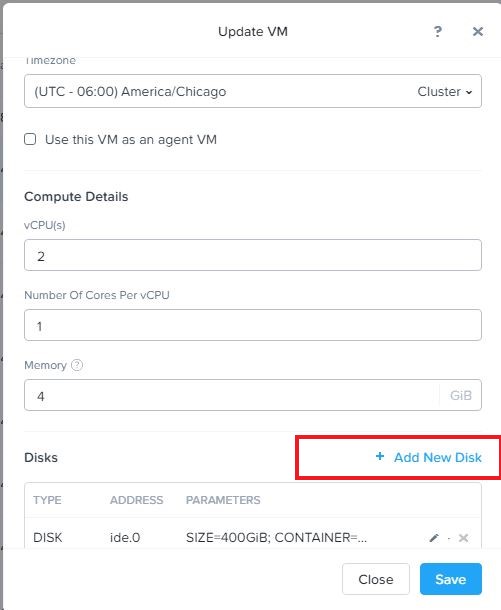Click the Close button
The height and width of the screenshot is (610, 501).
(376, 579)
